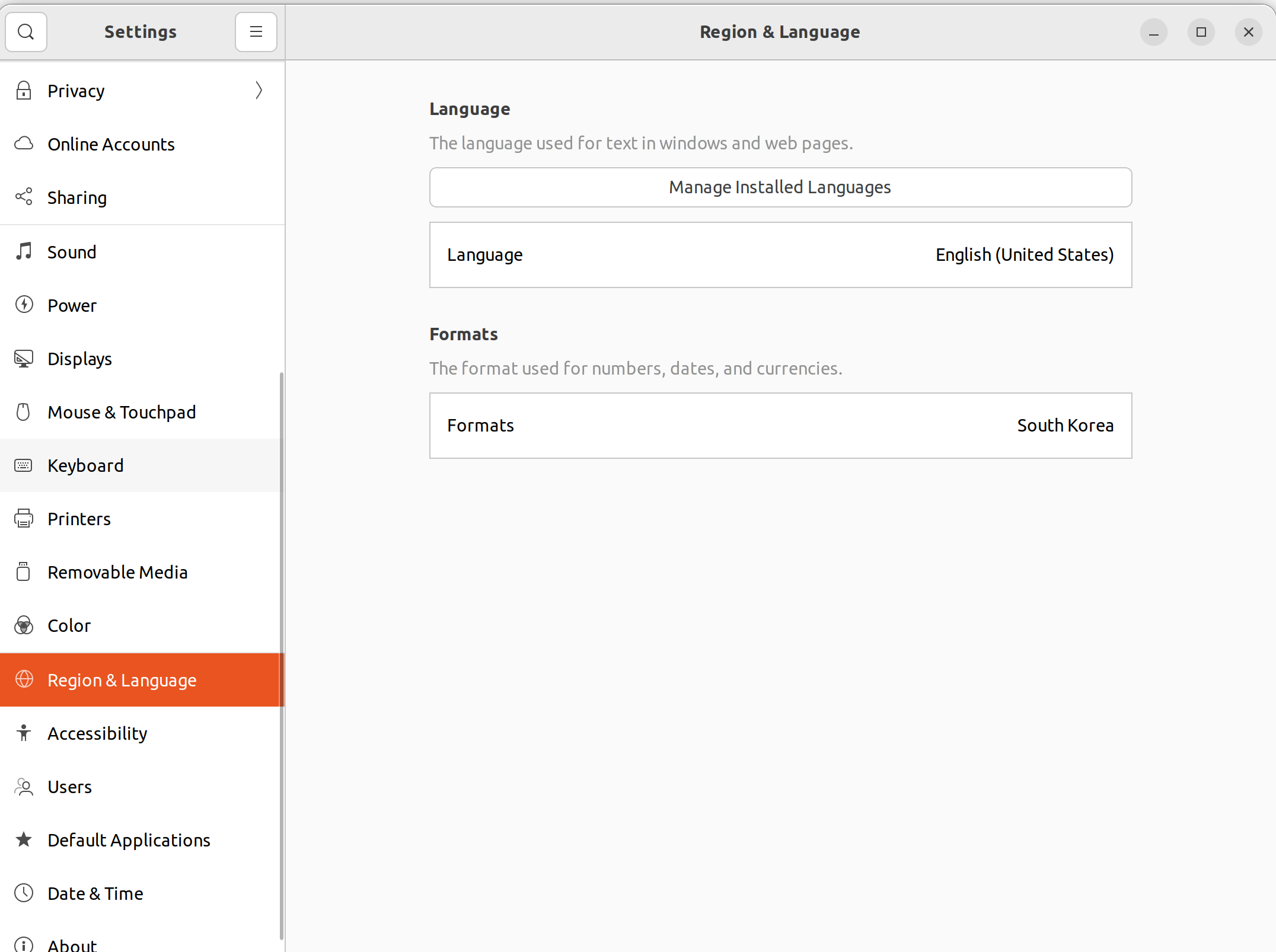
Task: Close the Settings window
Action: pos(1248,32)
